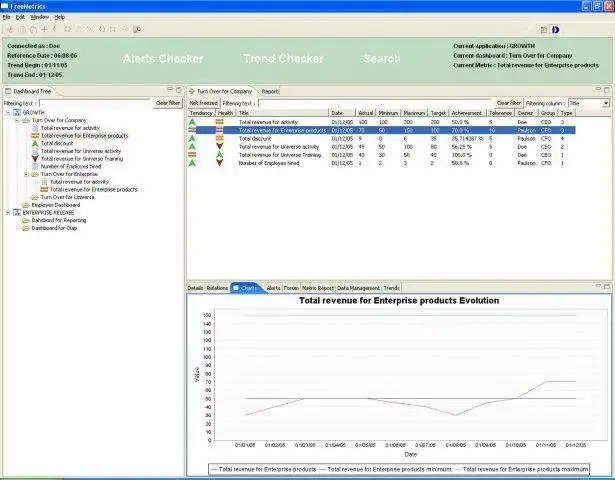Open the File menu

[6, 17]
